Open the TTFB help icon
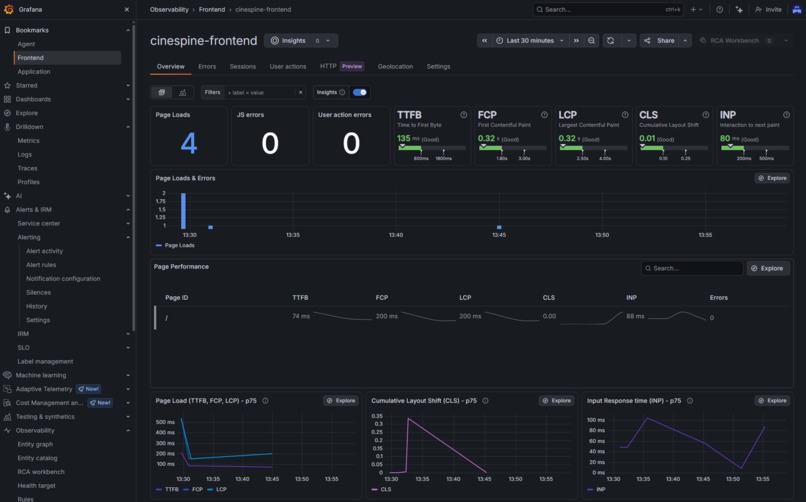This screenshot has width=806, height=502. coord(464,115)
